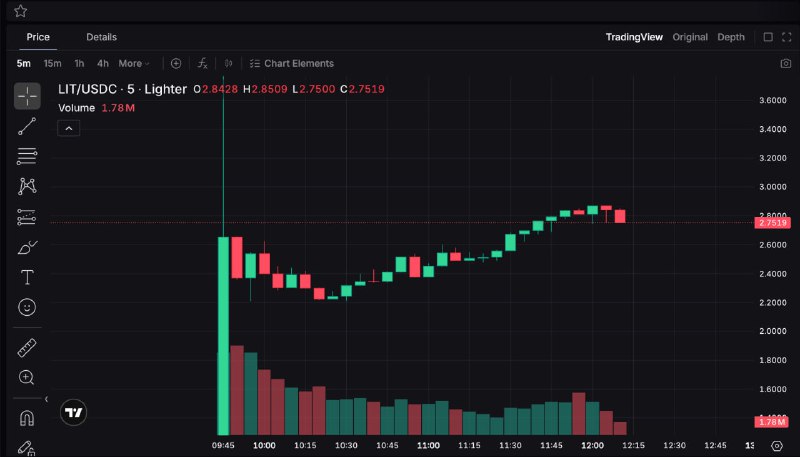The image size is (800, 457).
Task: Select the text annotation tool
Action: 27,277
